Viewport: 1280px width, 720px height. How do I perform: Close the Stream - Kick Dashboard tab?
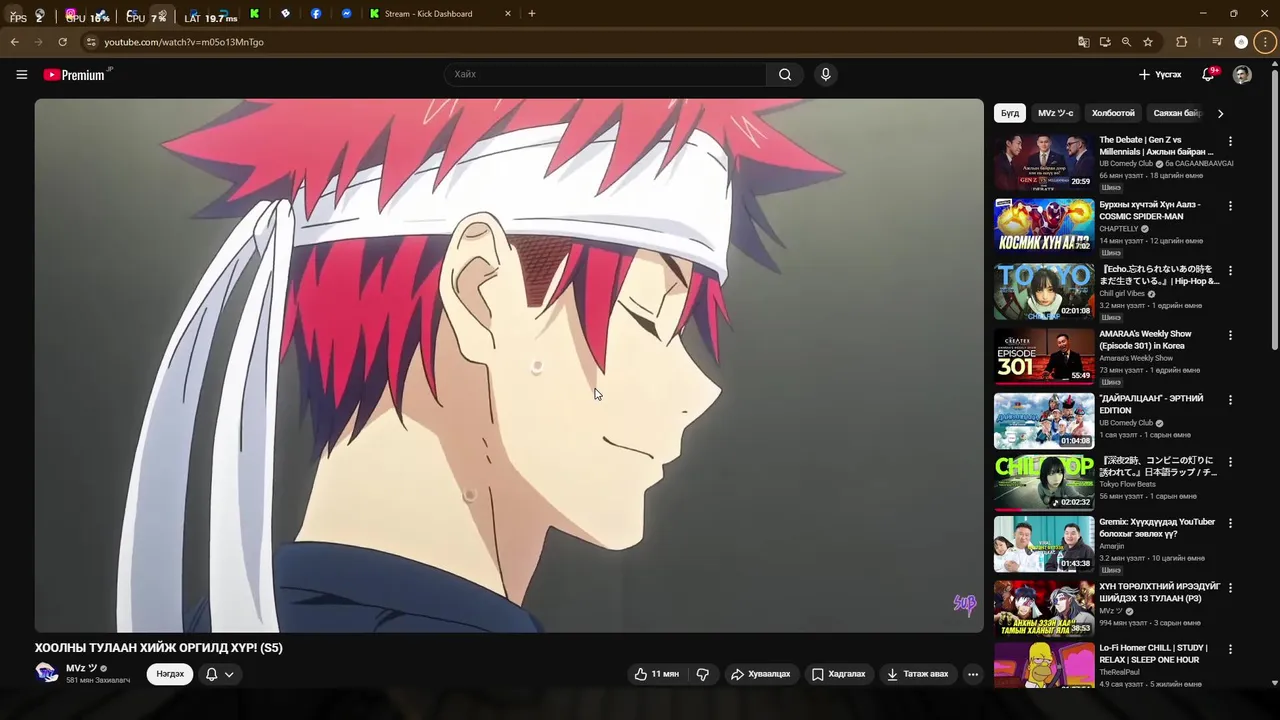pos(507,14)
